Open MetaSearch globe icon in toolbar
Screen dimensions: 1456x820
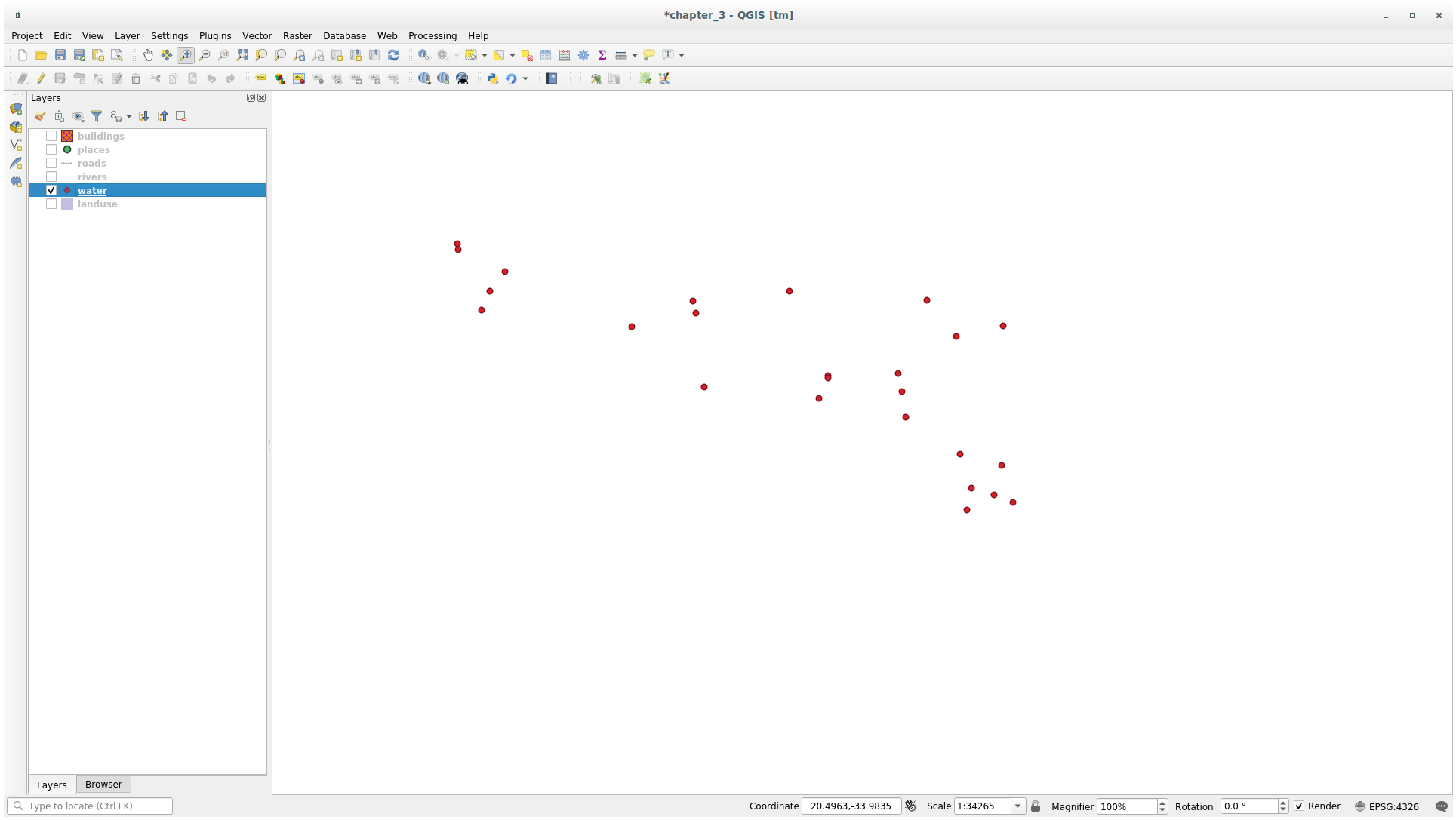[x=462, y=78]
